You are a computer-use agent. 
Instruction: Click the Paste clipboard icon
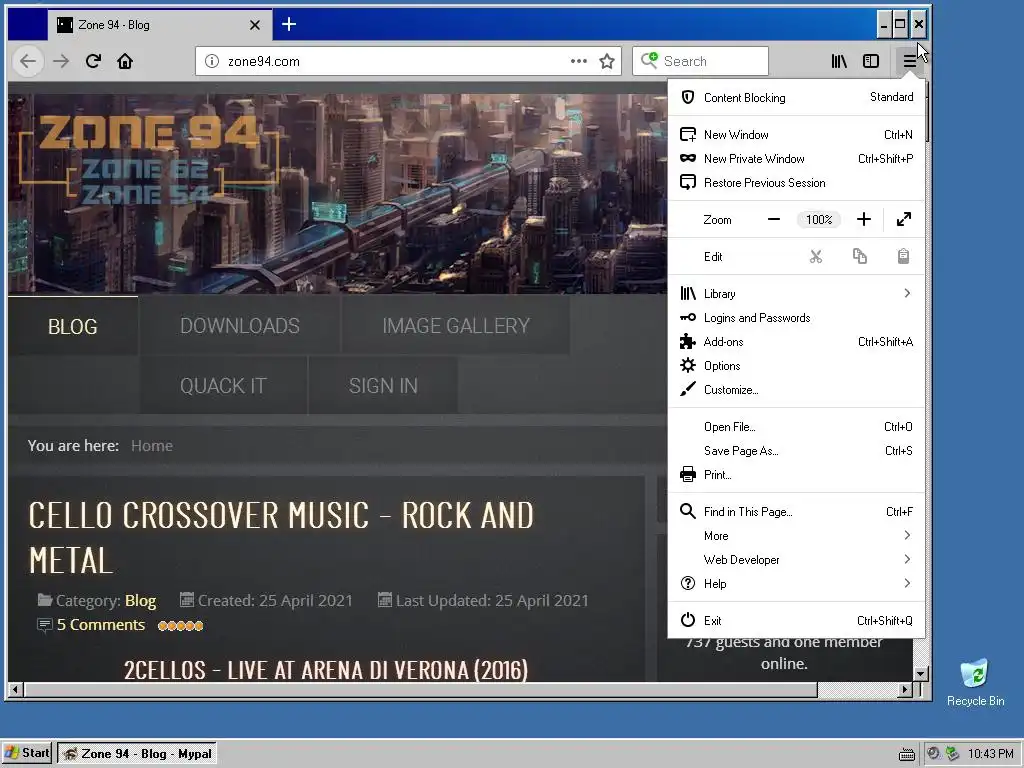(x=903, y=257)
